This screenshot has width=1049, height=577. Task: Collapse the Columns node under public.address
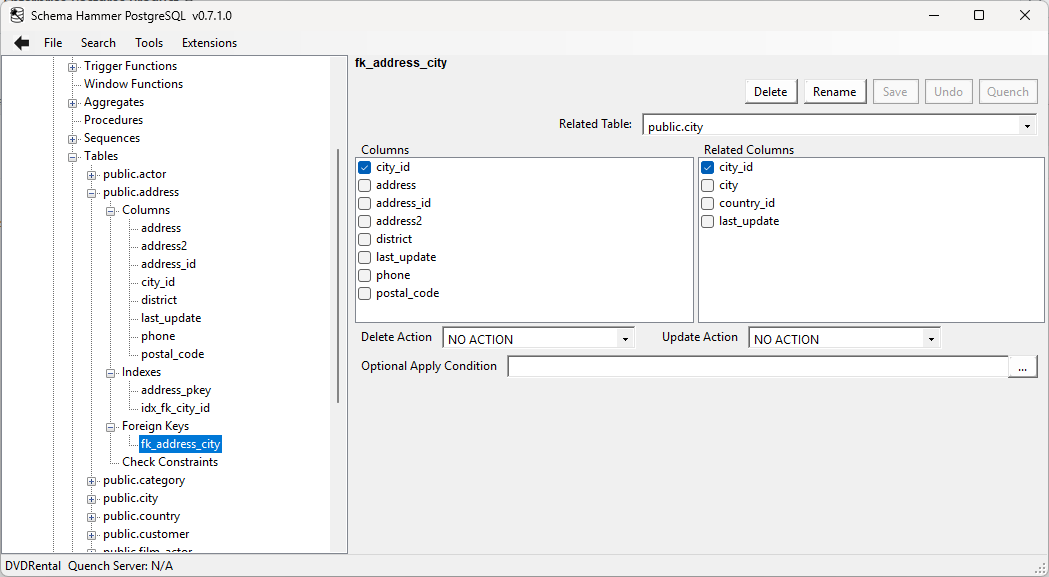111,210
